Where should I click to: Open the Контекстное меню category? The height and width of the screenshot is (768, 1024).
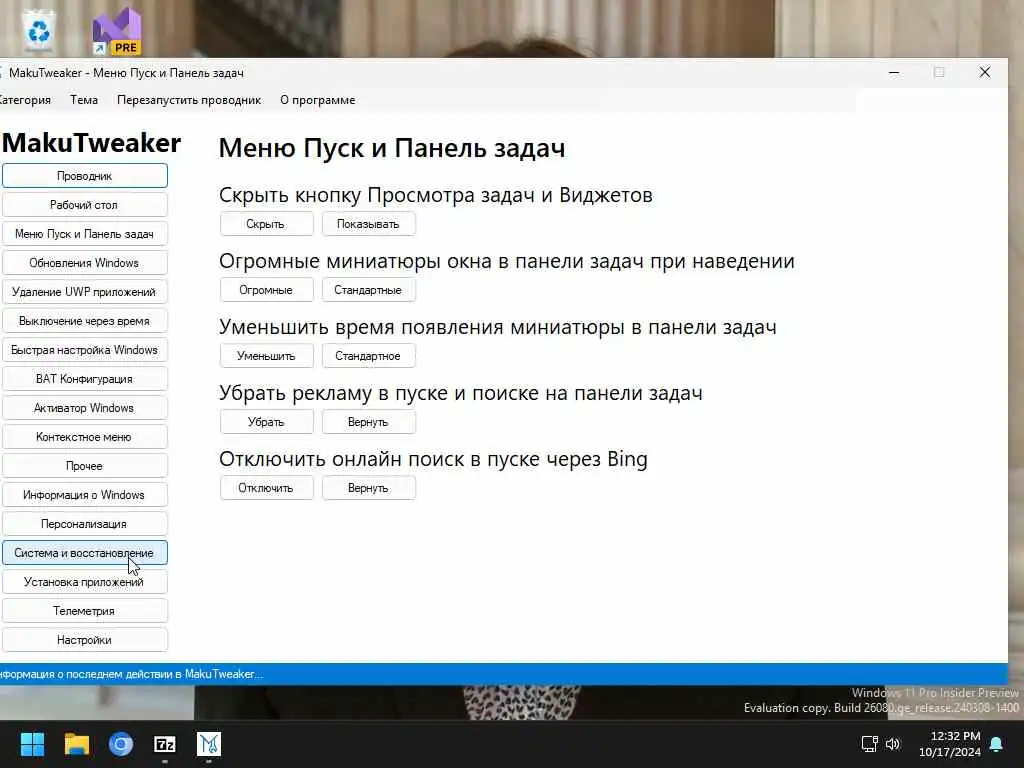point(85,437)
